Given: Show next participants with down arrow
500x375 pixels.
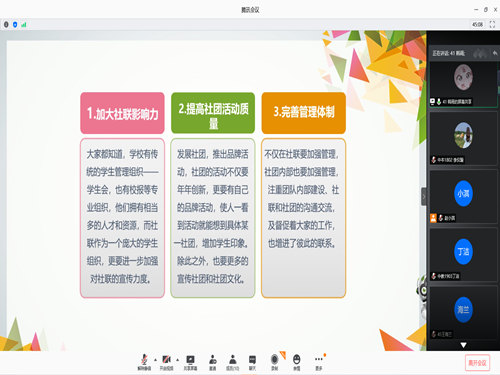Looking at the screenshot, I should (463, 345).
